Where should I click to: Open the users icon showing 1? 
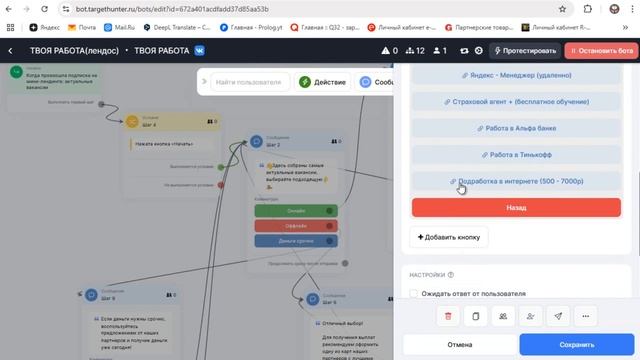pos(440,51)
